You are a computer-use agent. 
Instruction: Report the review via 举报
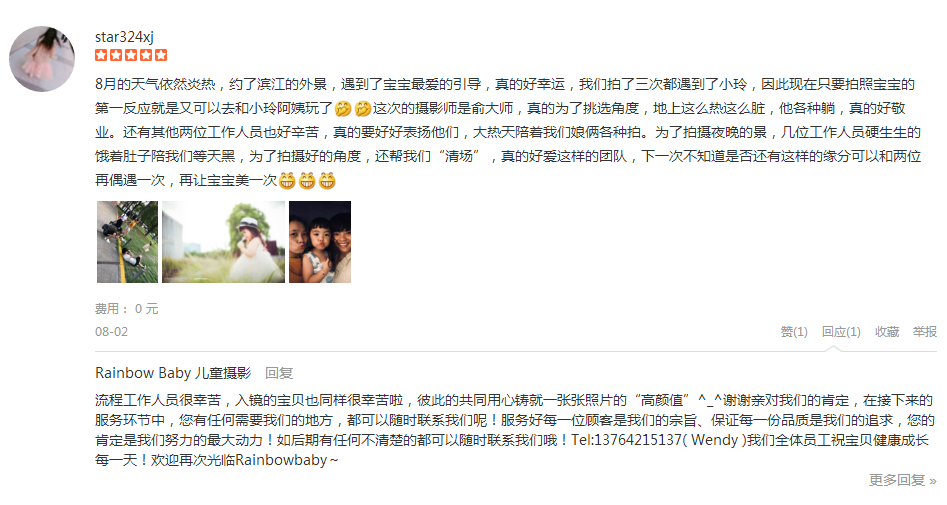[x=924, y=332]
